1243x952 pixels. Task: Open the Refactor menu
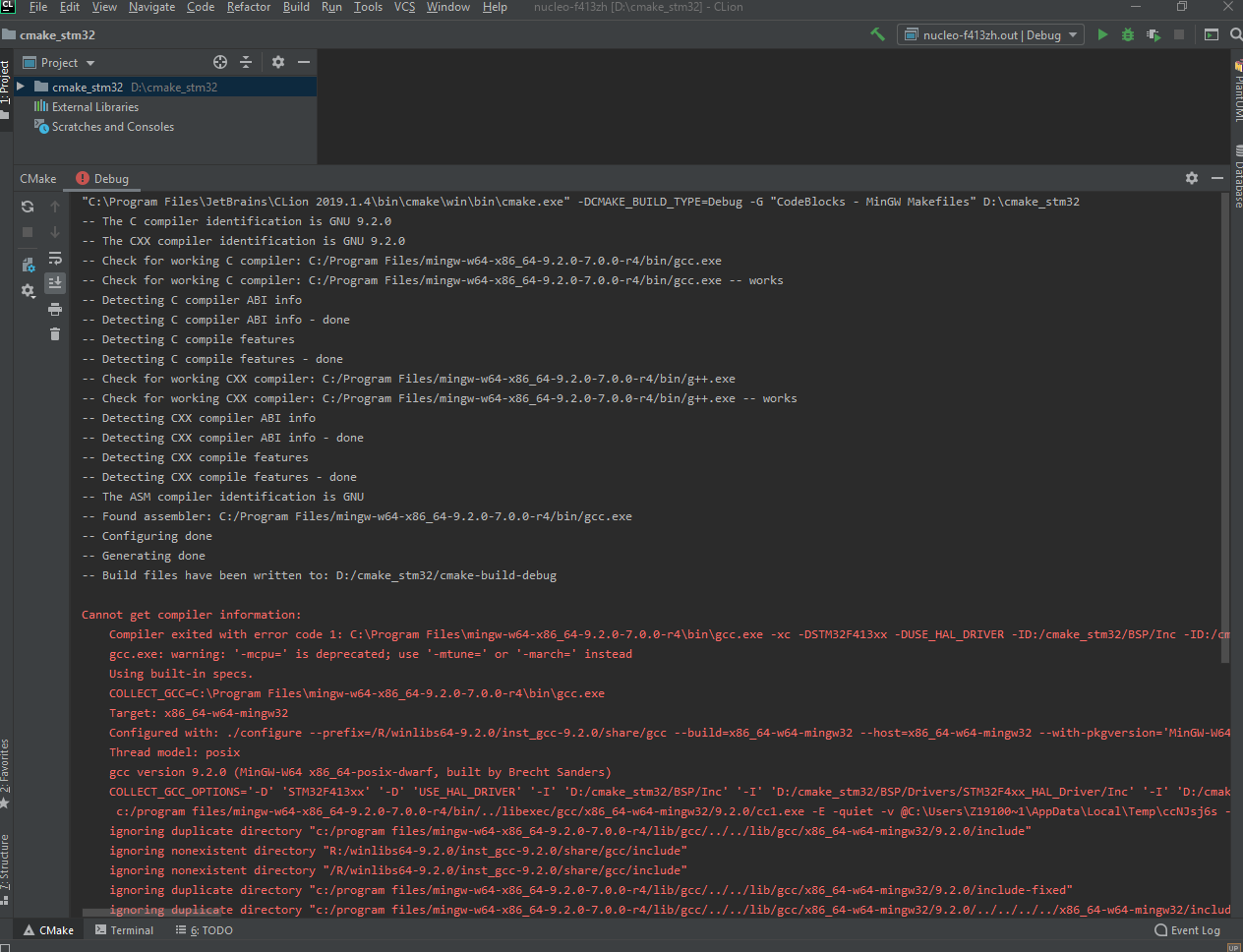pyautogui.click(x=249, y=7)
